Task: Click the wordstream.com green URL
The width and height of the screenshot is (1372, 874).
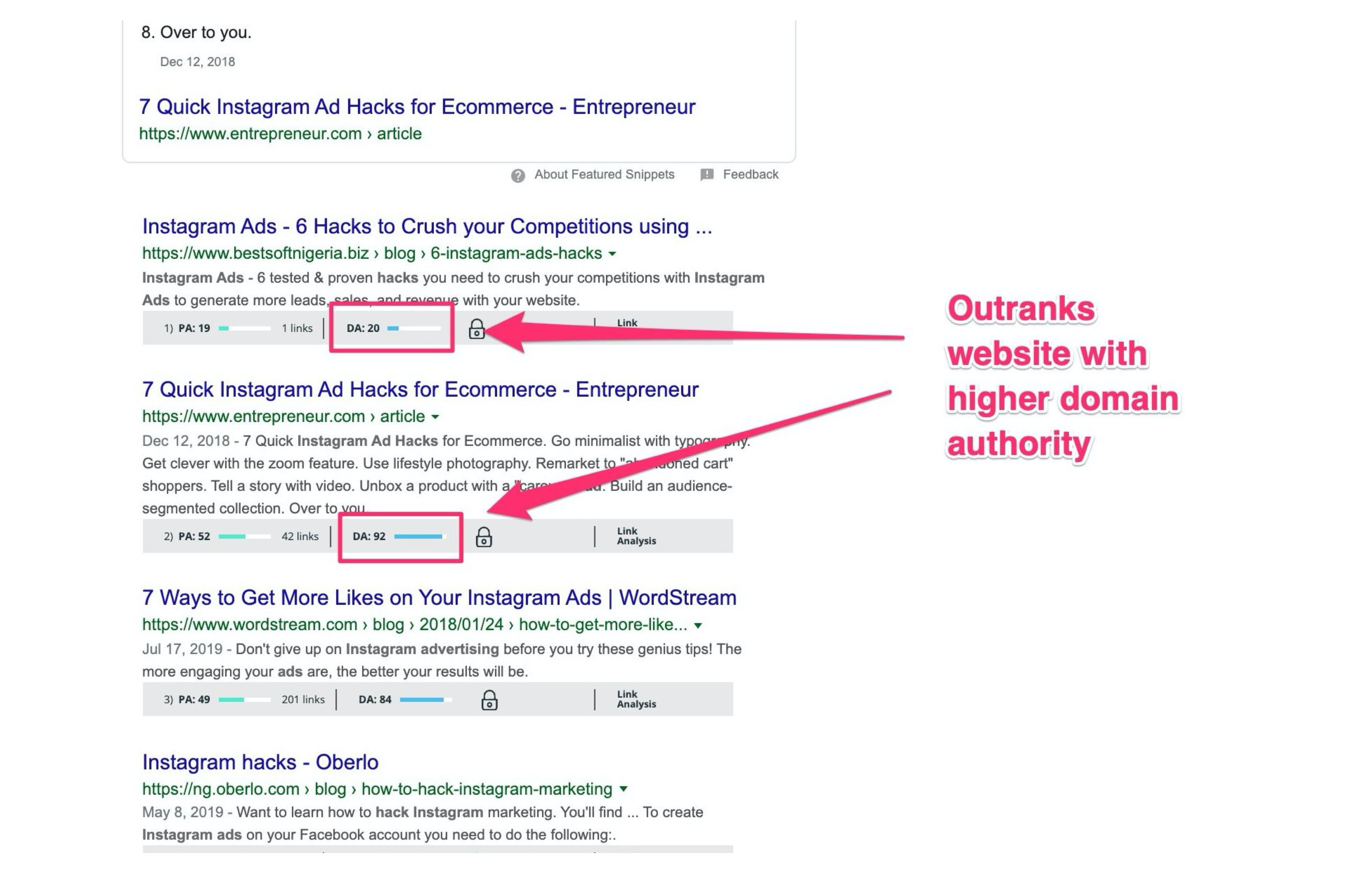Action: pos(415,625)
